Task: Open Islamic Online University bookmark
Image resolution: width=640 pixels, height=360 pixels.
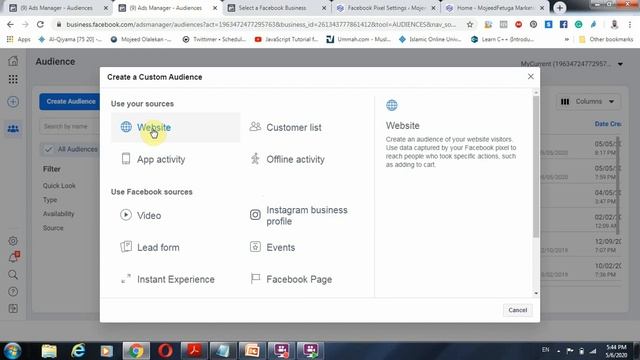Action: (x=431, y=39)
